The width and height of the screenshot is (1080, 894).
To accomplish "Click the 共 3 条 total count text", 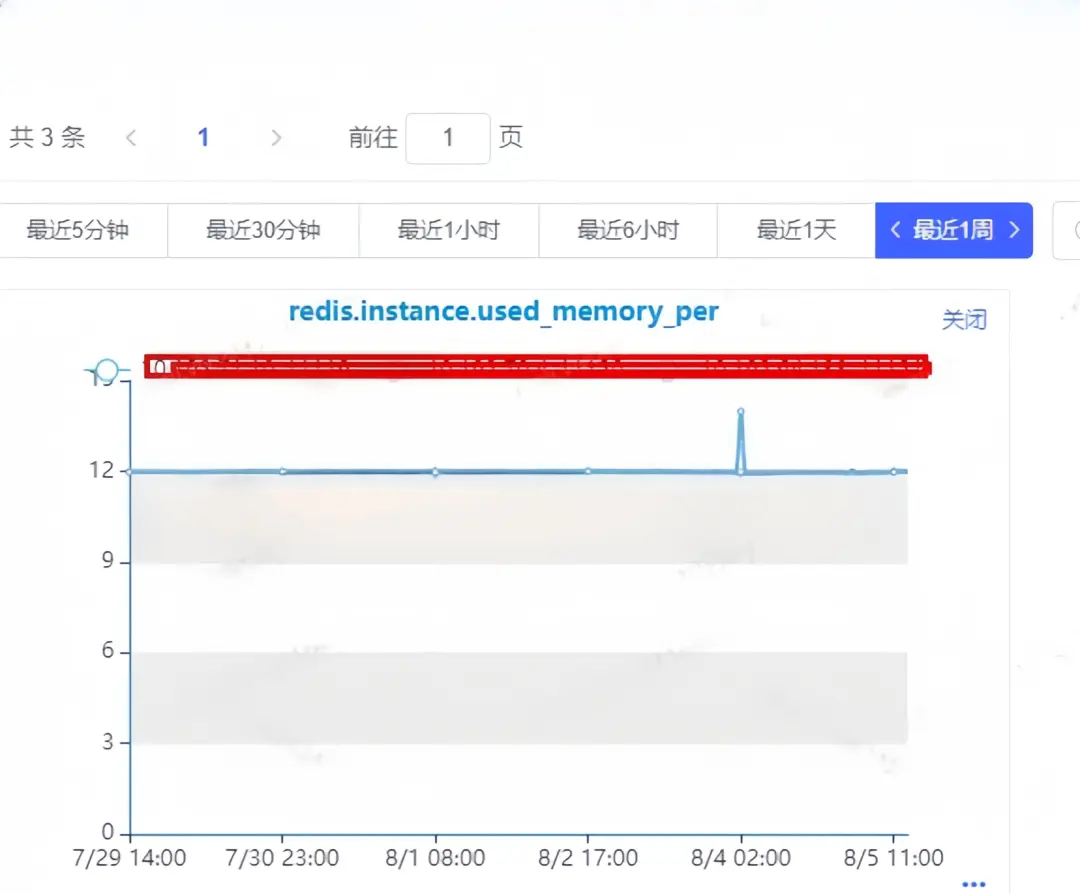I will click(47, 138).
